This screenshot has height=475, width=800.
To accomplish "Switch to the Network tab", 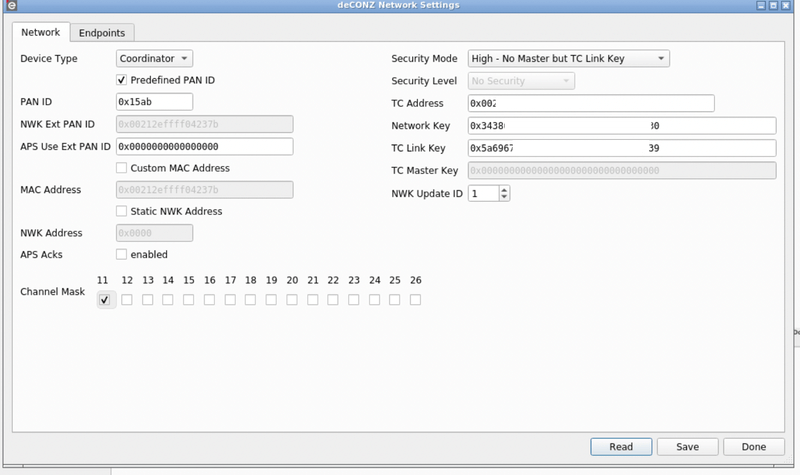I will click(x=41, y=33).
